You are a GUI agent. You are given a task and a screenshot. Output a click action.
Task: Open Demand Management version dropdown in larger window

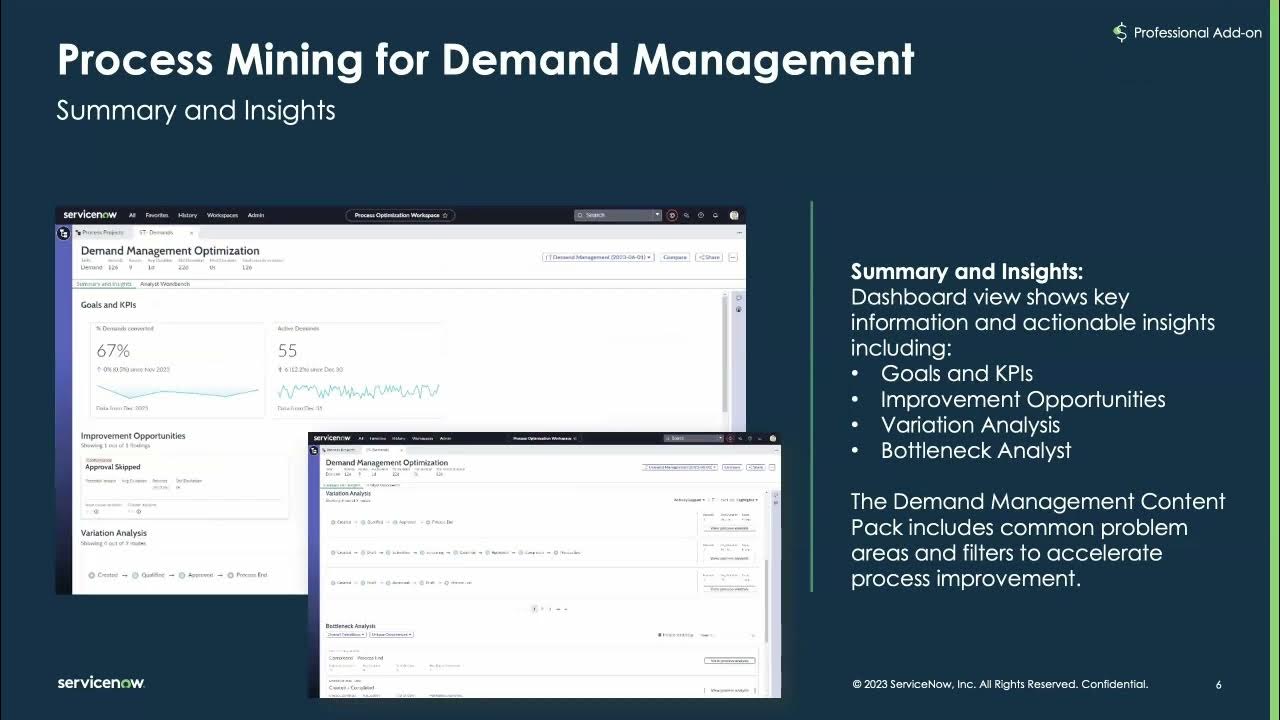(x=598, y=257)
